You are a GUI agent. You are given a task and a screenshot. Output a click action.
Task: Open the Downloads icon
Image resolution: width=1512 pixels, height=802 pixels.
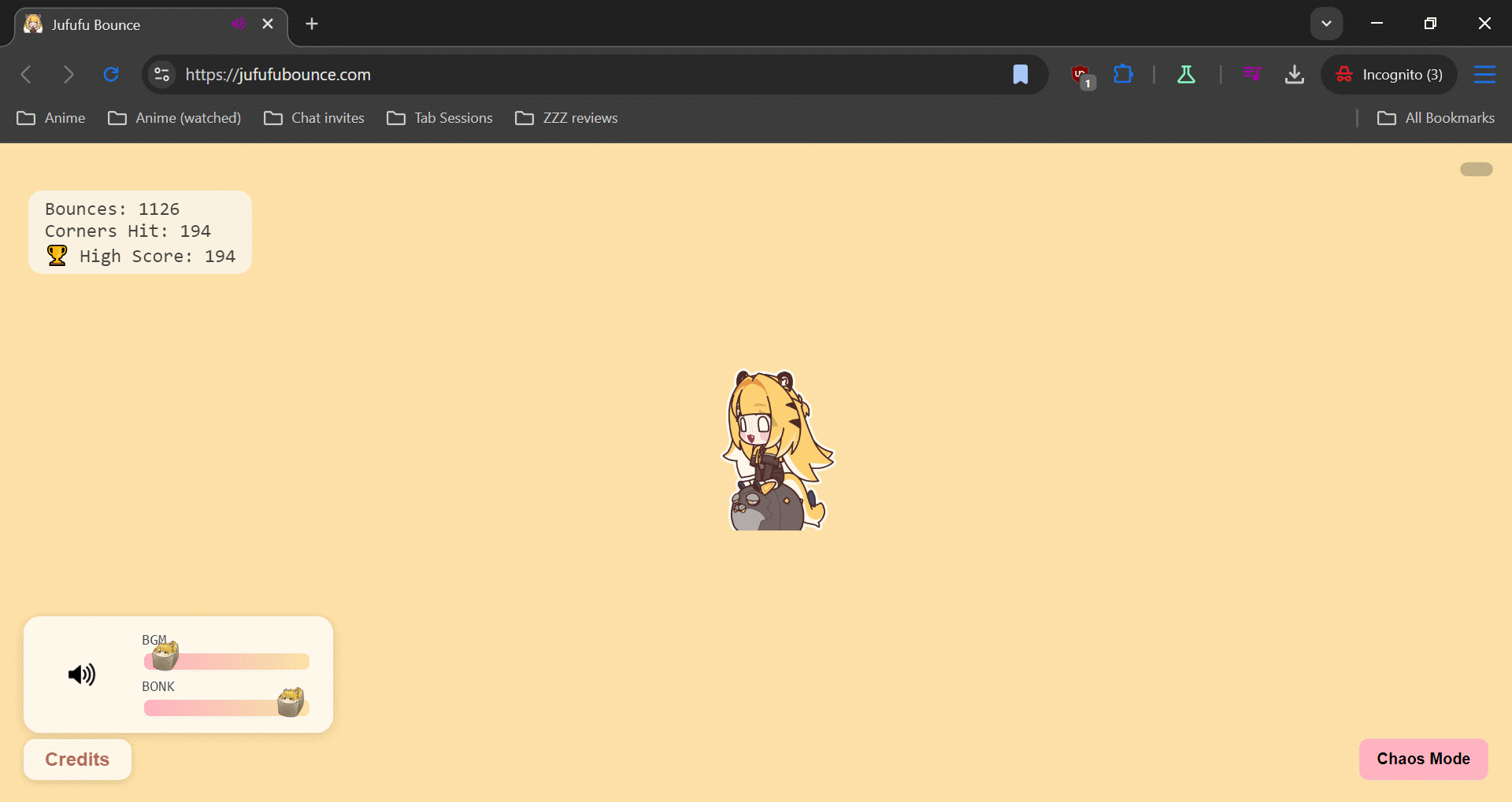click(x=1295, y=75)
